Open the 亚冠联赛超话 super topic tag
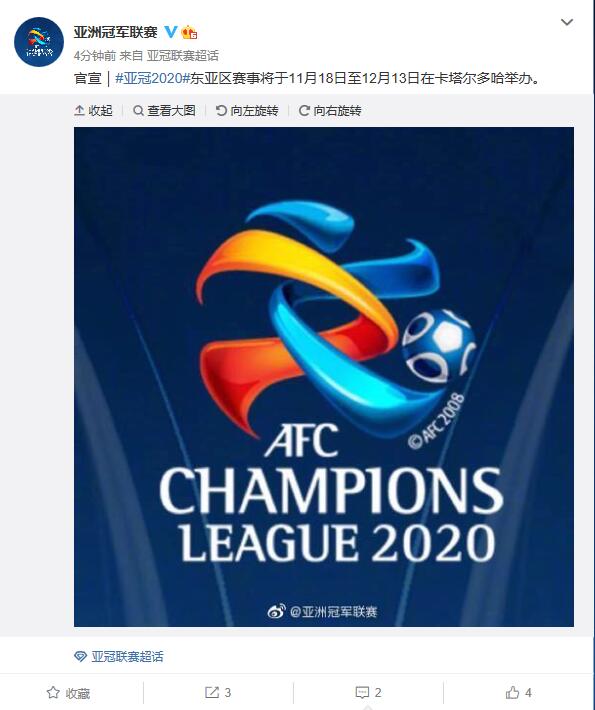Image resolution: width=595 pixels, height=710 pixels. point(127,657)
